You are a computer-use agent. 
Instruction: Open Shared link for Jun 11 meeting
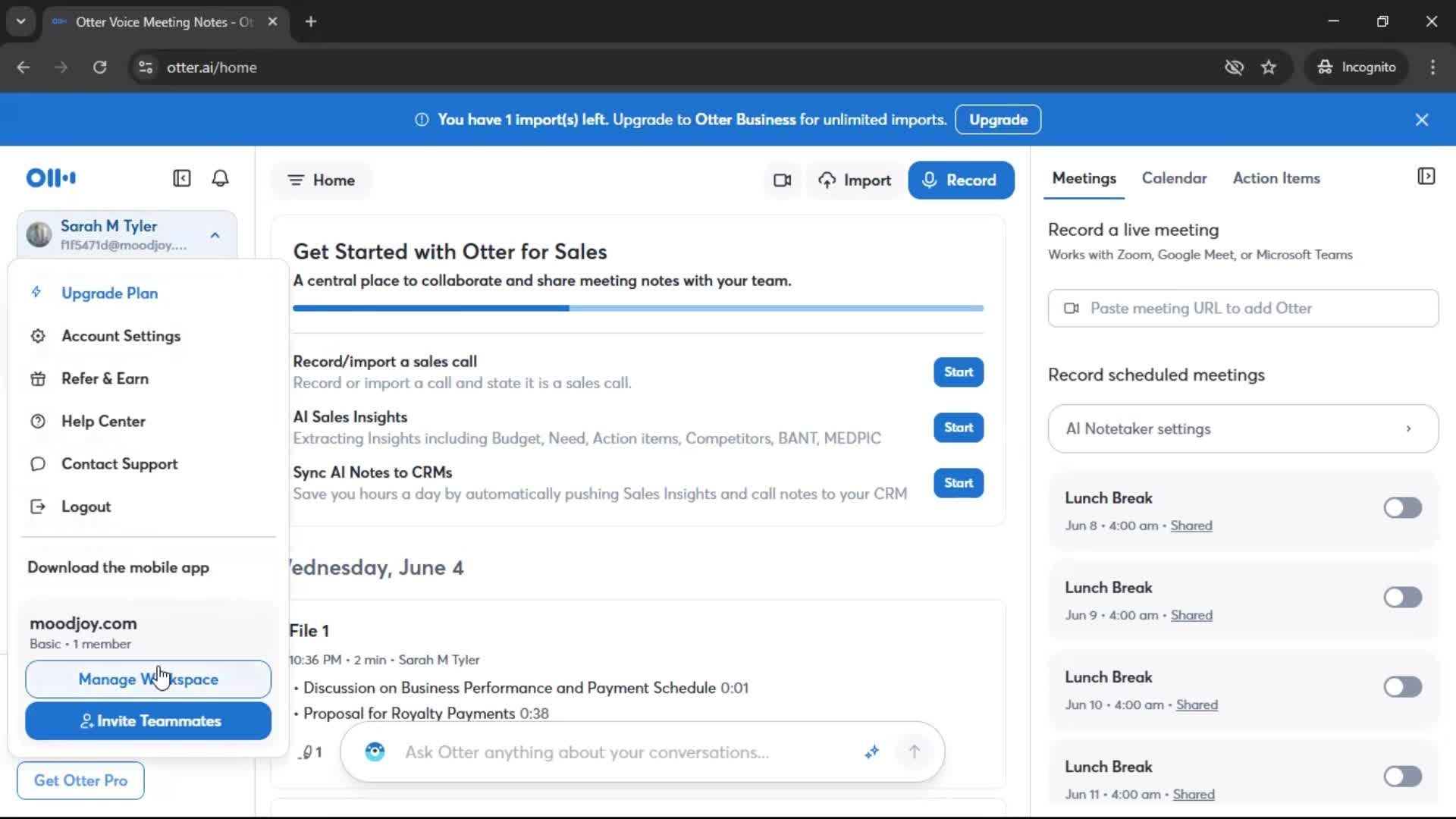tap(1194, 795)
